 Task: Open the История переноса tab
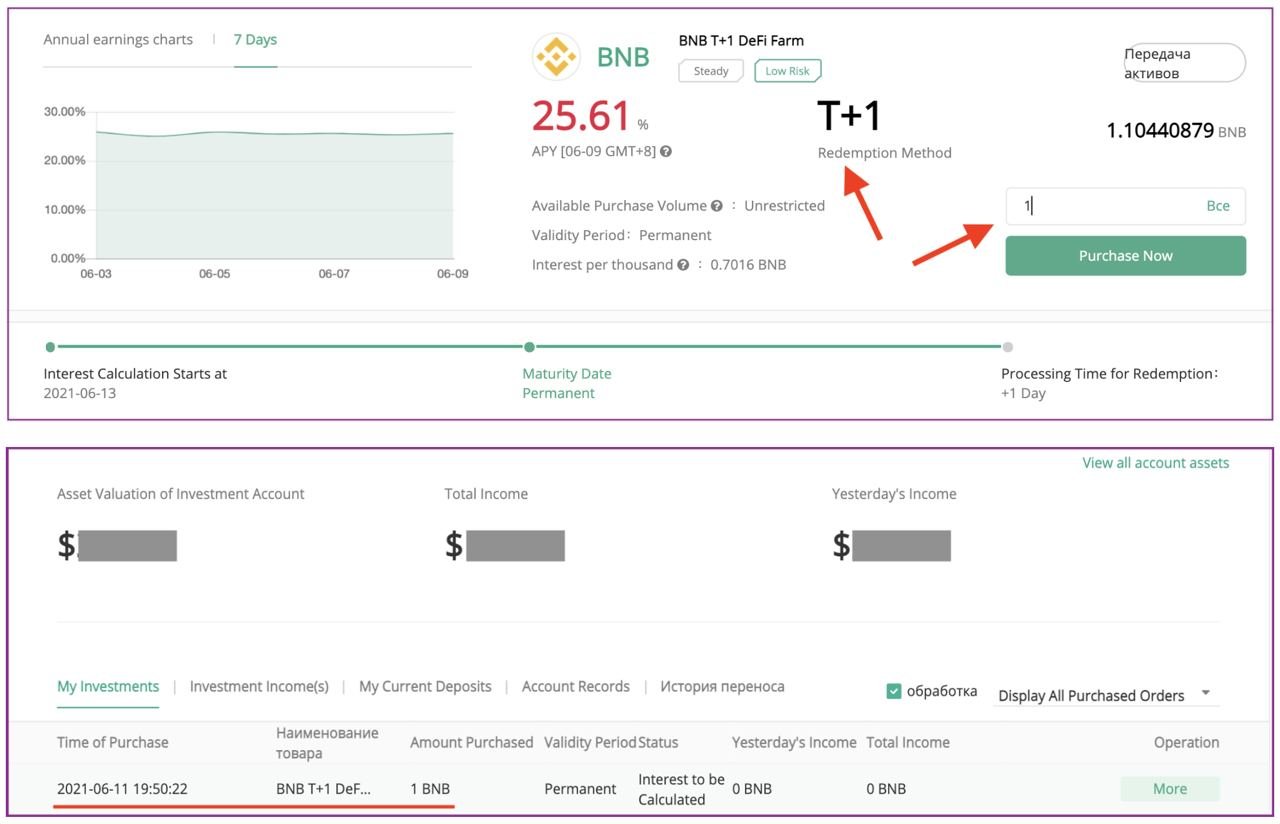tap(722, 687)
